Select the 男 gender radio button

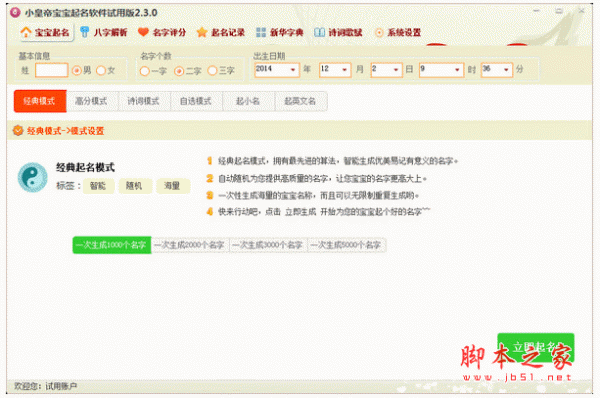77,70
